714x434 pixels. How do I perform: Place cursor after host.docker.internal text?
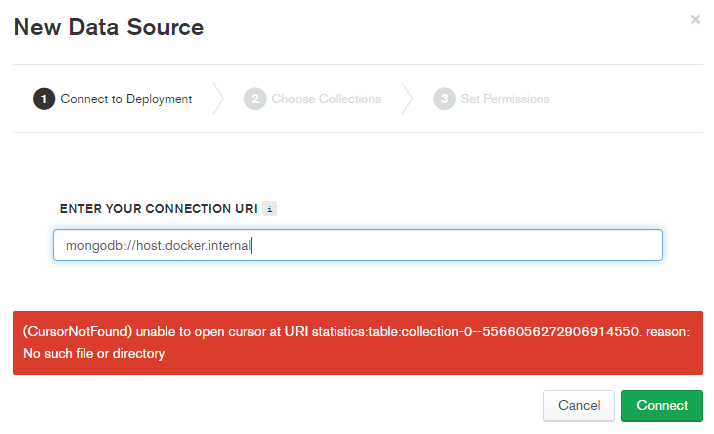pyautogui.click(x=252, y=246)
